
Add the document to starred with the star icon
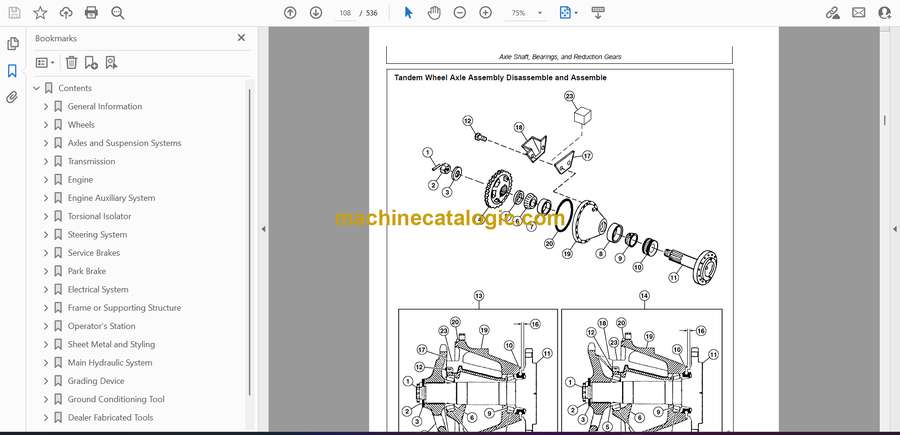tap(40, 13)
